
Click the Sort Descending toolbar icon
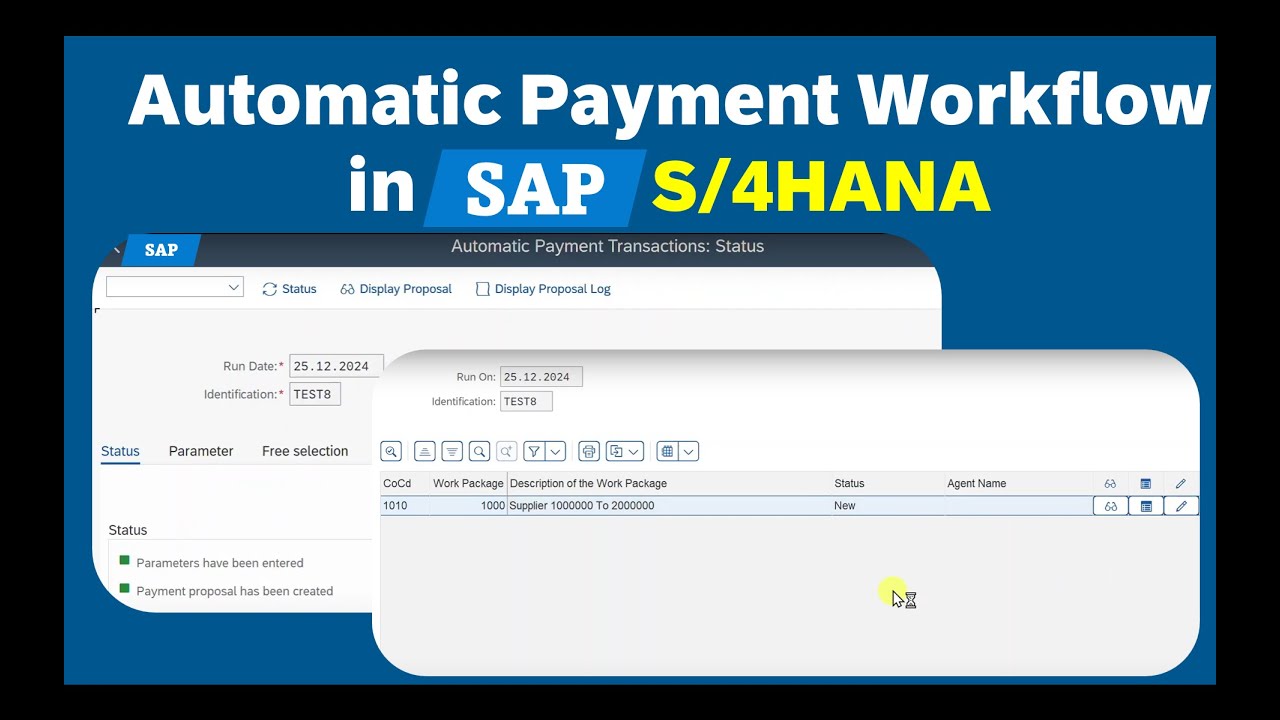(x=452, y=451)
